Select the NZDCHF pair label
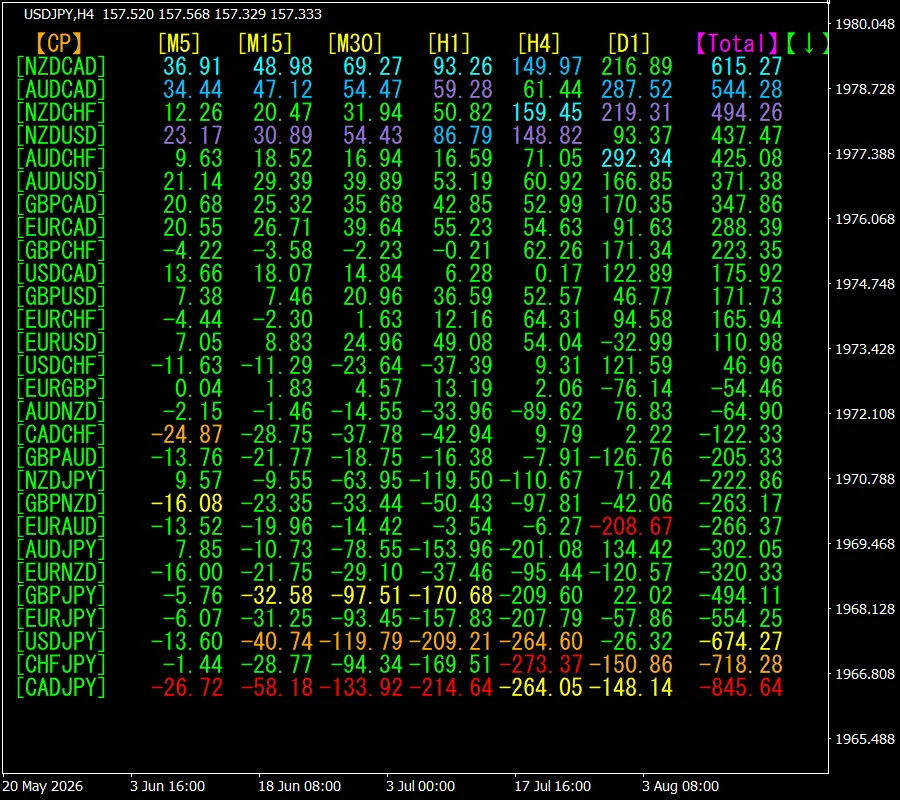 pyautogui.click(x=61, y=112)
